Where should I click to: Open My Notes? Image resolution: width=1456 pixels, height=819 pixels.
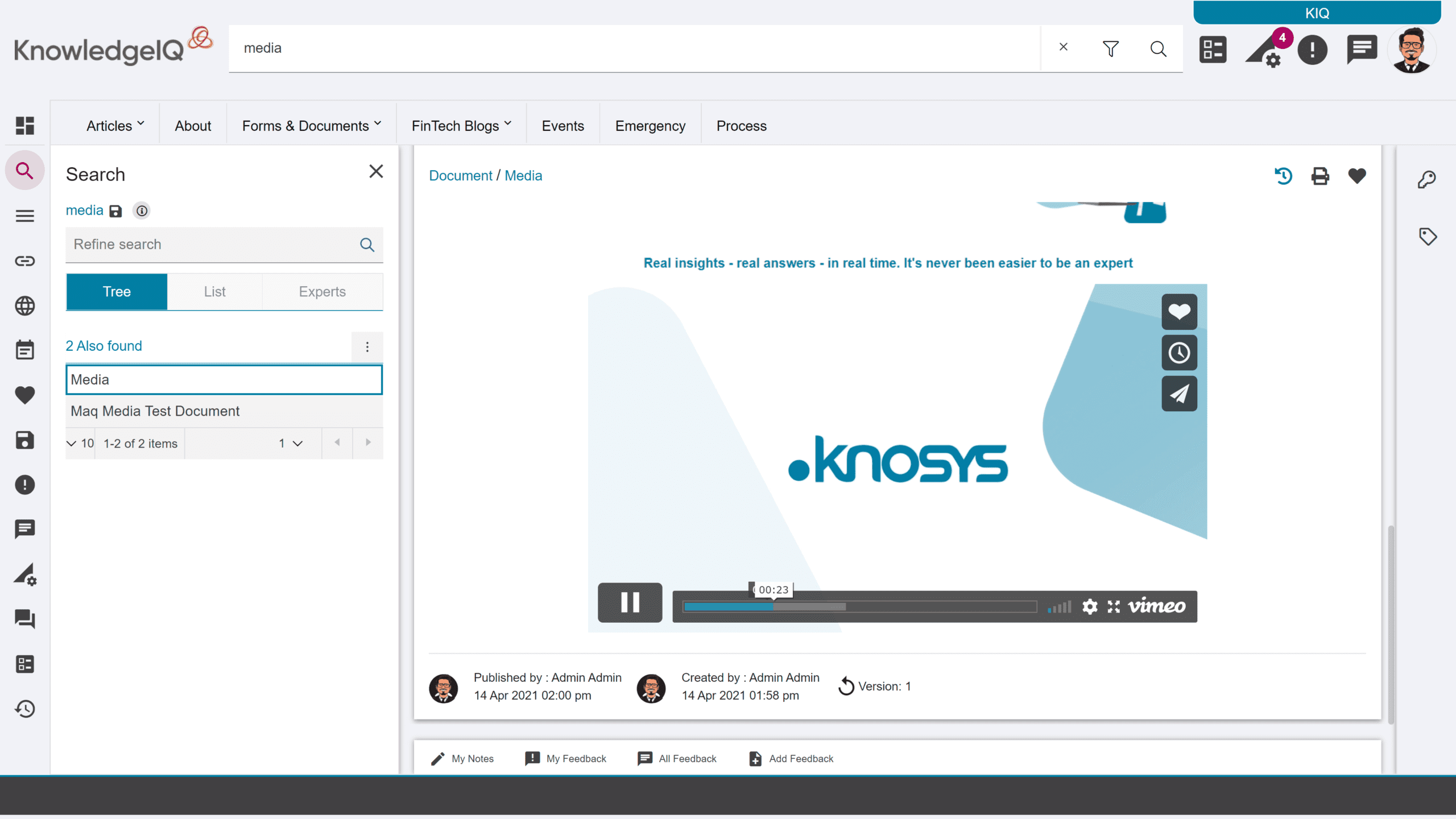[x=462, y=759]
